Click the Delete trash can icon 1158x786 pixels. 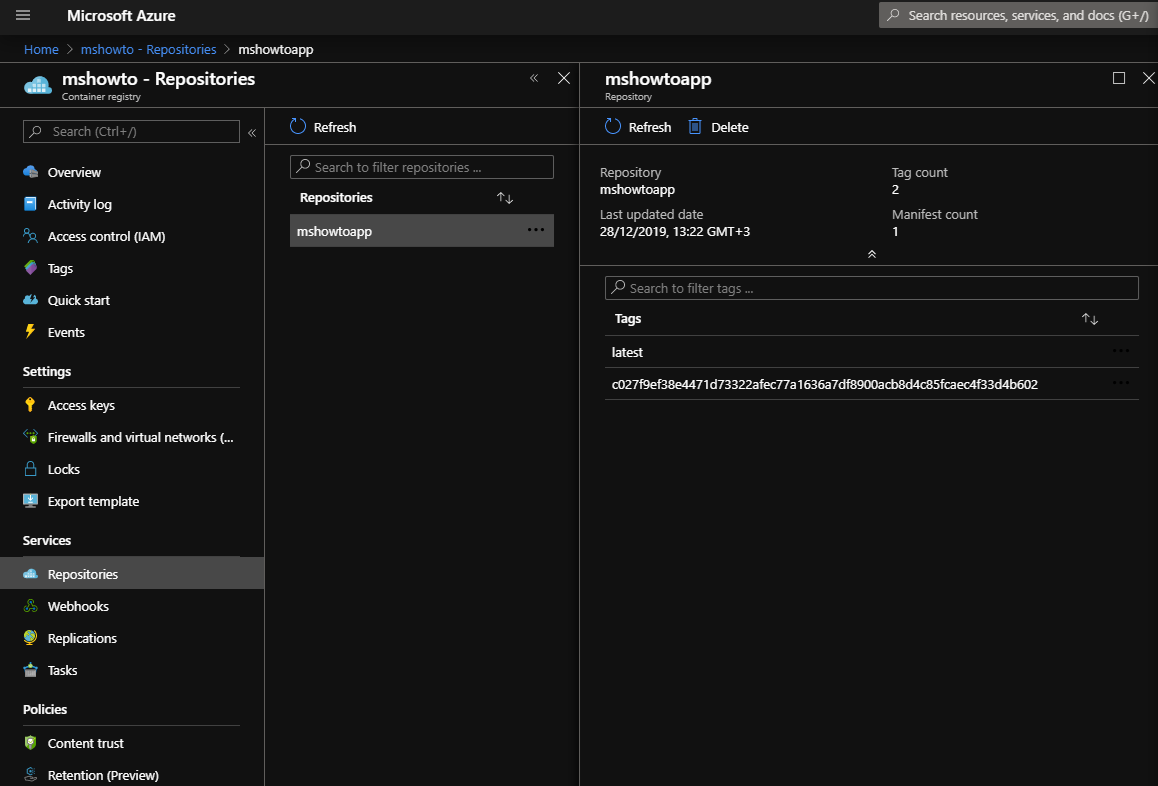(695, 126)
